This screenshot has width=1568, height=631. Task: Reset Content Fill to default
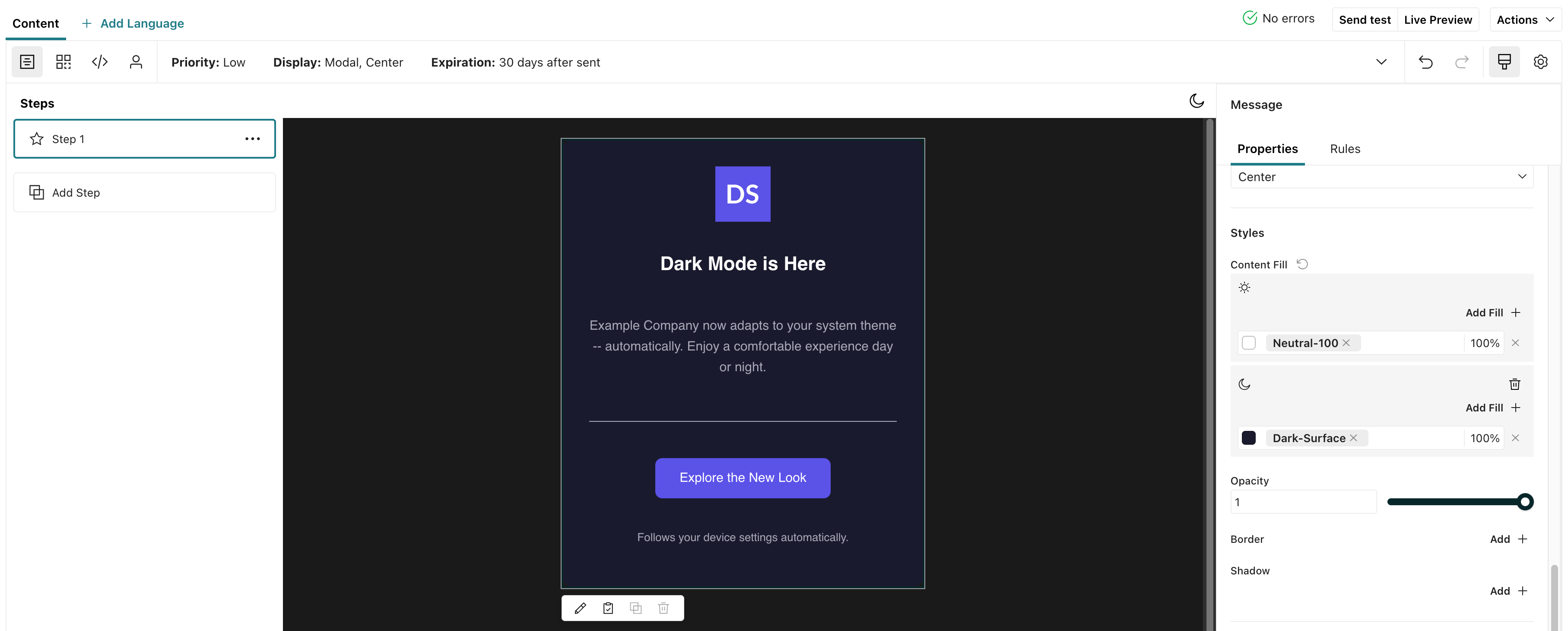pos(1302,265)
